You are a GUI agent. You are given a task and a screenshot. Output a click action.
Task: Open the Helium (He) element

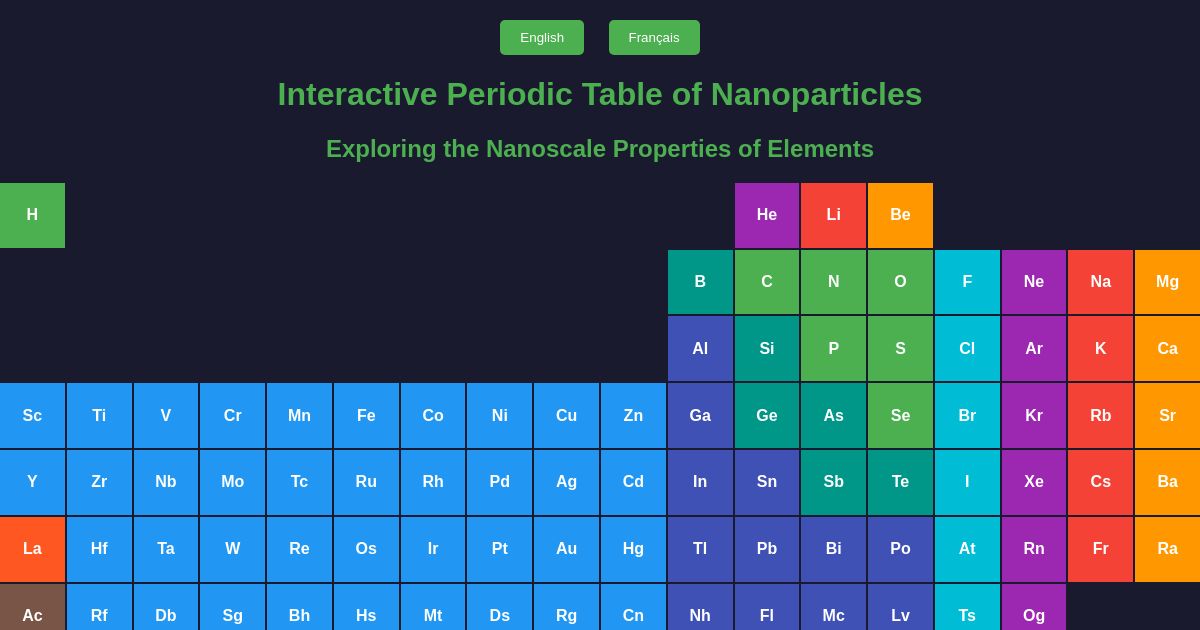click(x=766, y=215)
